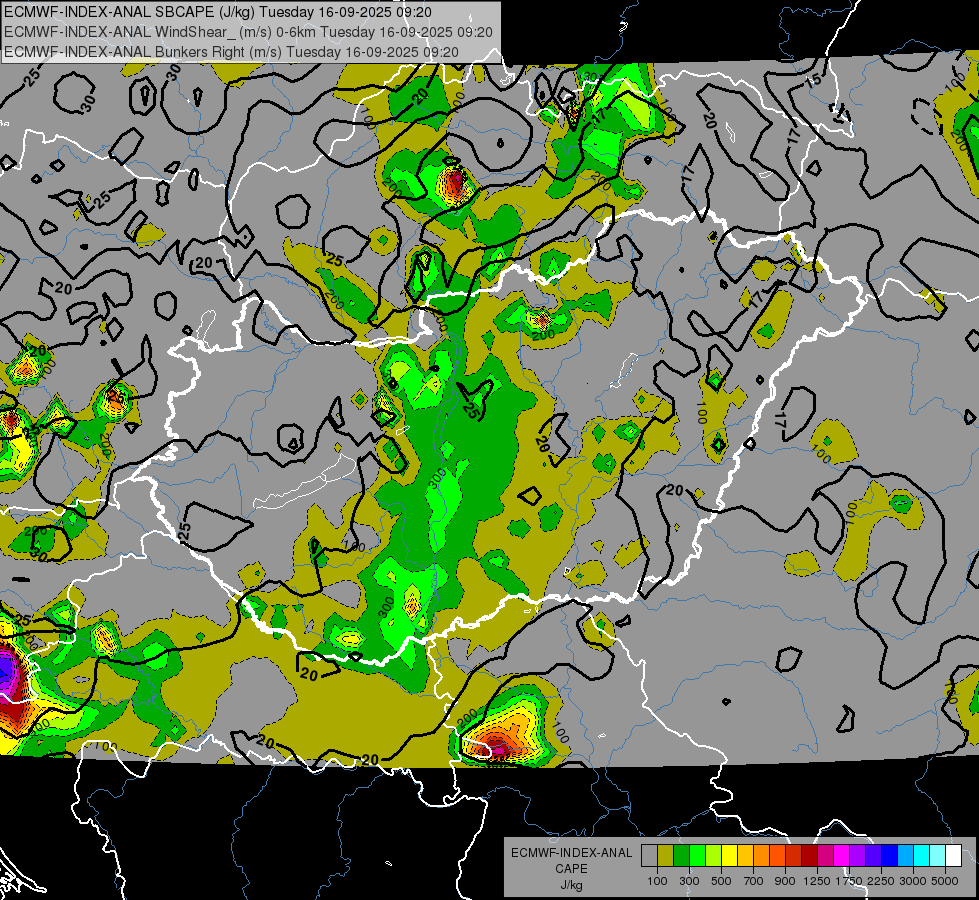Click the 300 tick label in legend
The height and width of the screenshot is (900, 979).
689,881
